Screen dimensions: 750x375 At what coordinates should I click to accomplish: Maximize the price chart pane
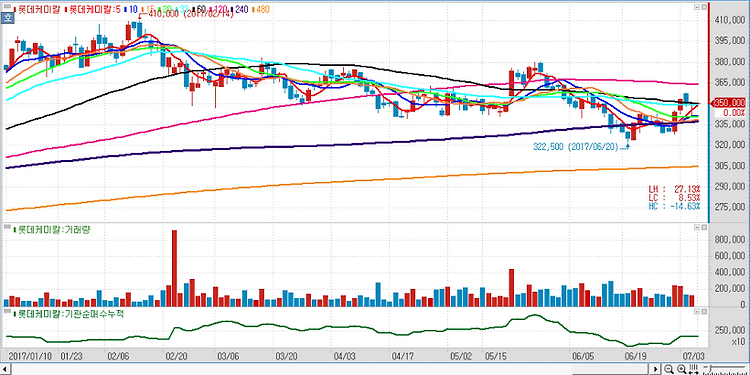click(704, 7)
